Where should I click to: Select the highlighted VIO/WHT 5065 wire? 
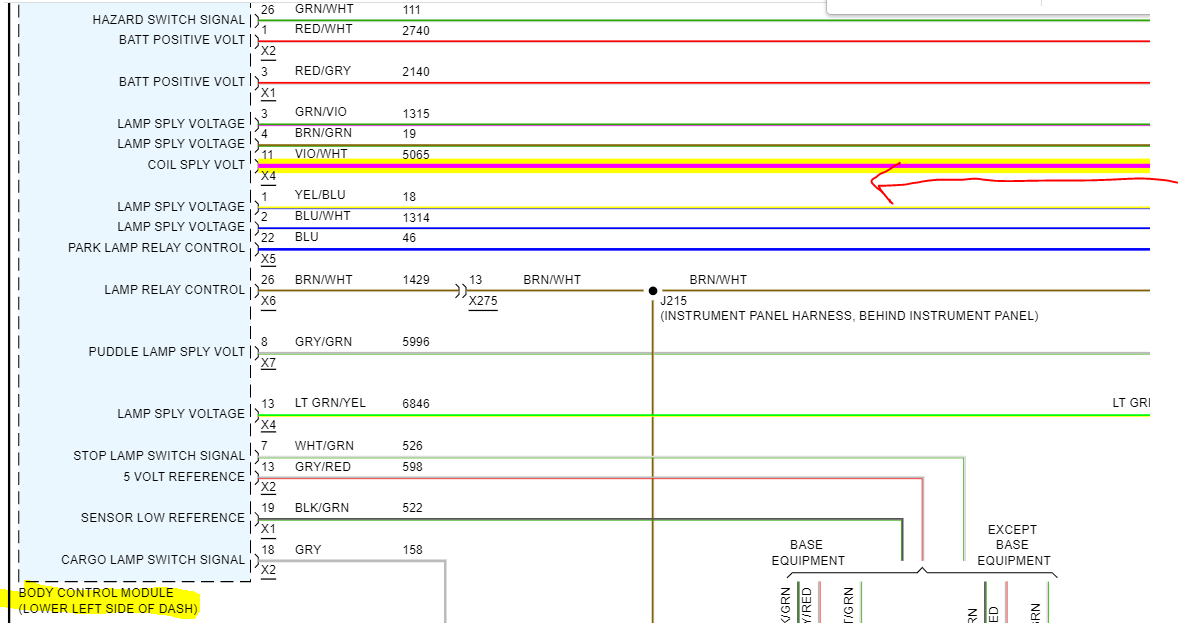[704, 165]
